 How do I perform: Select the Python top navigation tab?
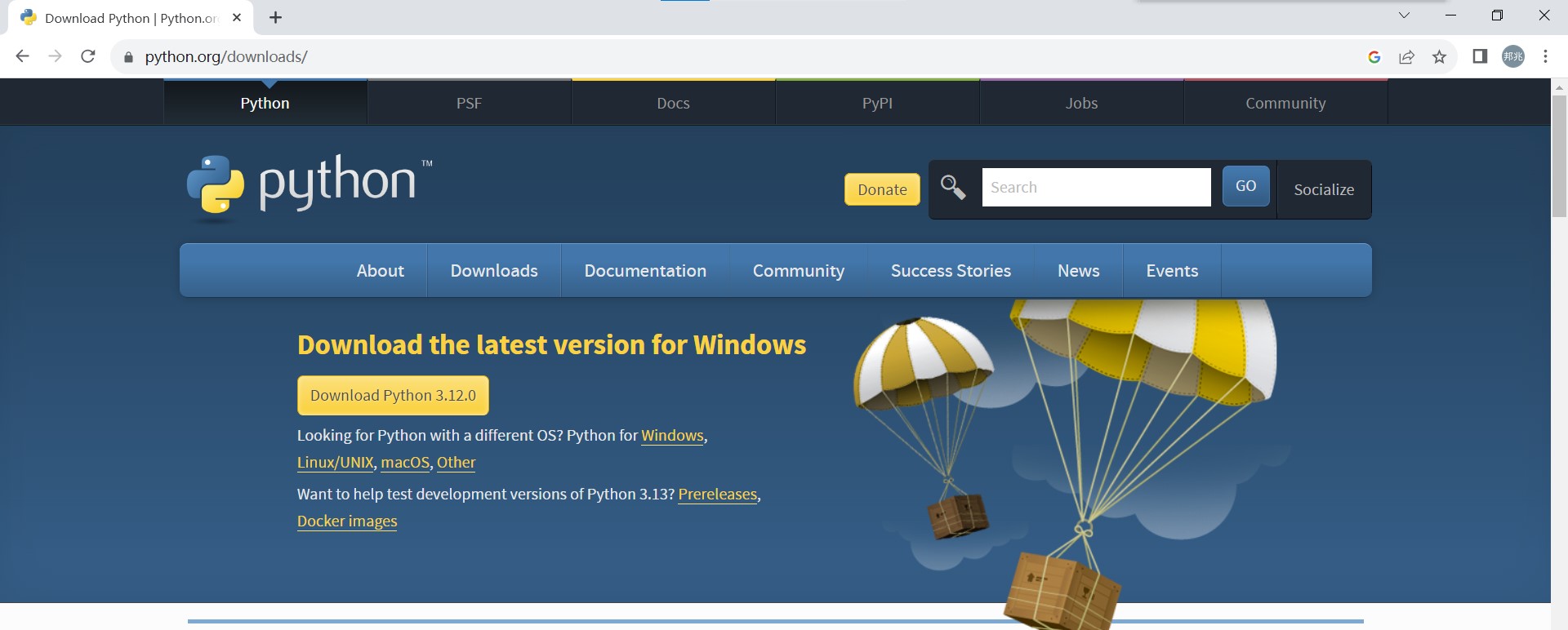click(265, 103)
